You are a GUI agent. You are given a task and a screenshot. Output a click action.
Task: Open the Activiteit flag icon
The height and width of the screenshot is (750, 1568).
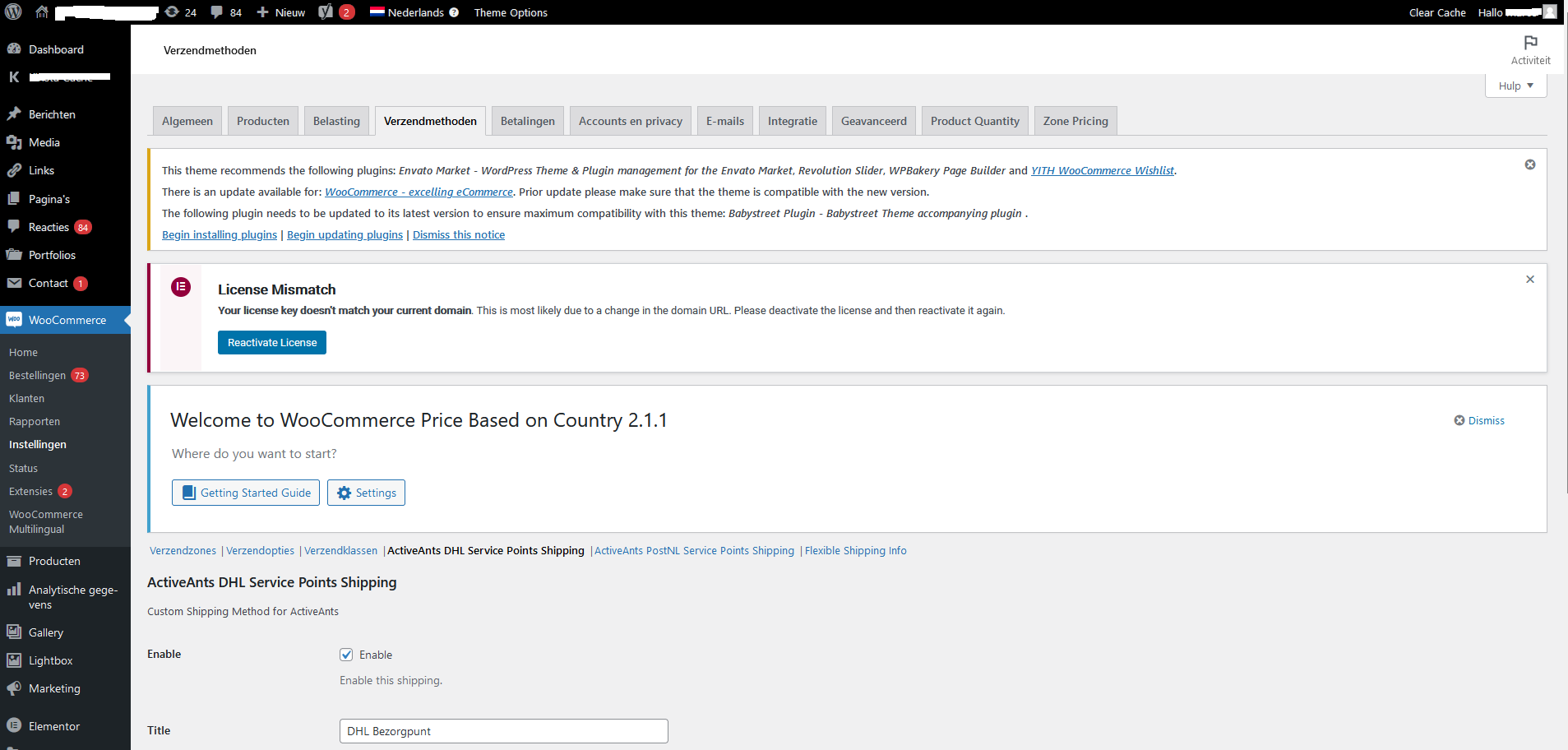click(x=1530, y=43)
